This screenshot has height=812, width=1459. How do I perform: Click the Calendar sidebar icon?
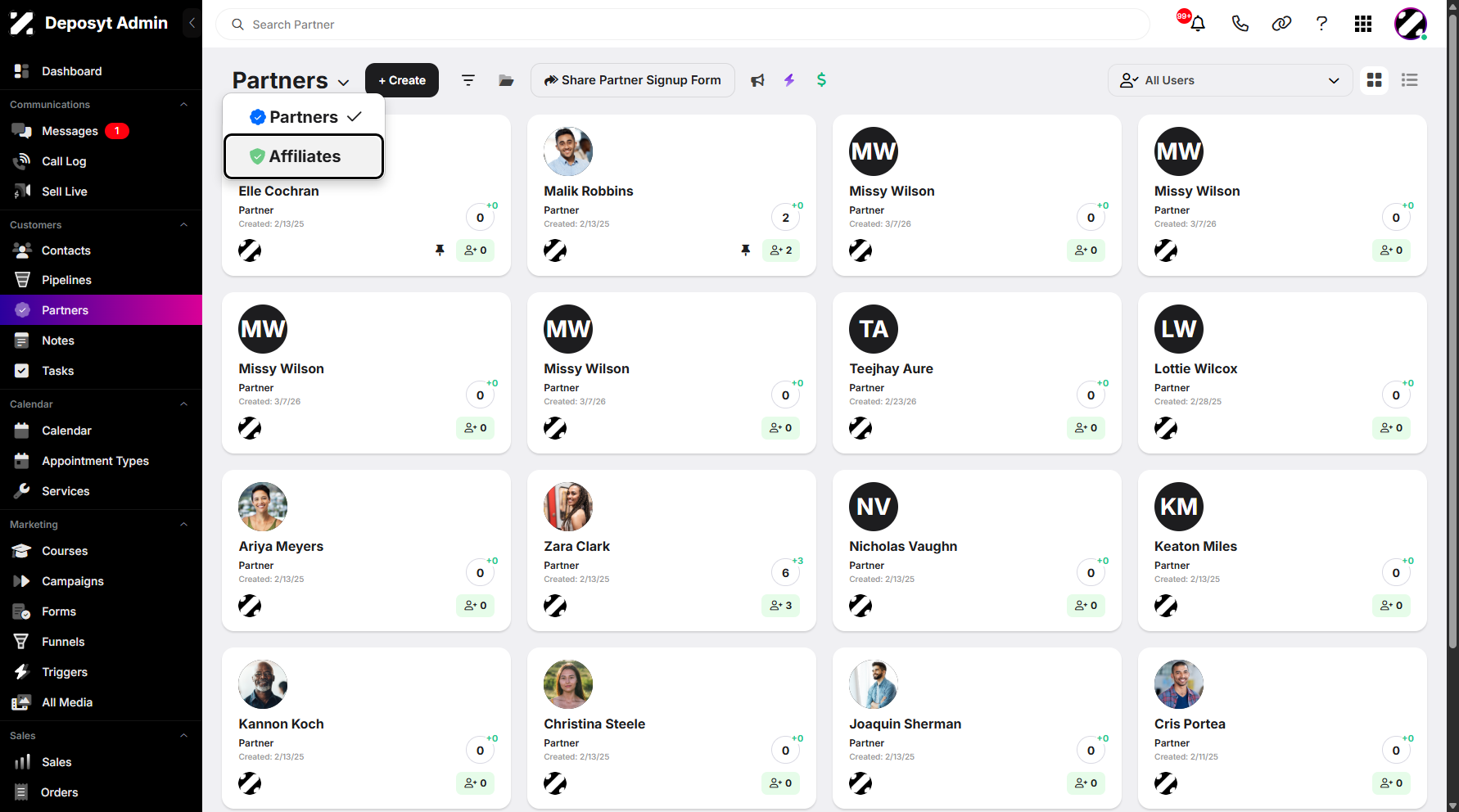pos(22,431)
